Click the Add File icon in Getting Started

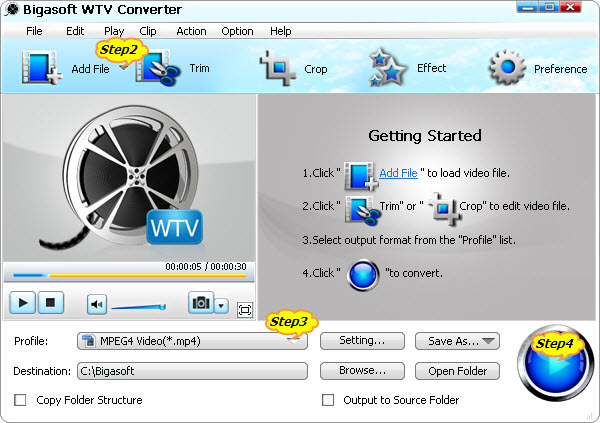pyautogui.click(x=361, y=176)
